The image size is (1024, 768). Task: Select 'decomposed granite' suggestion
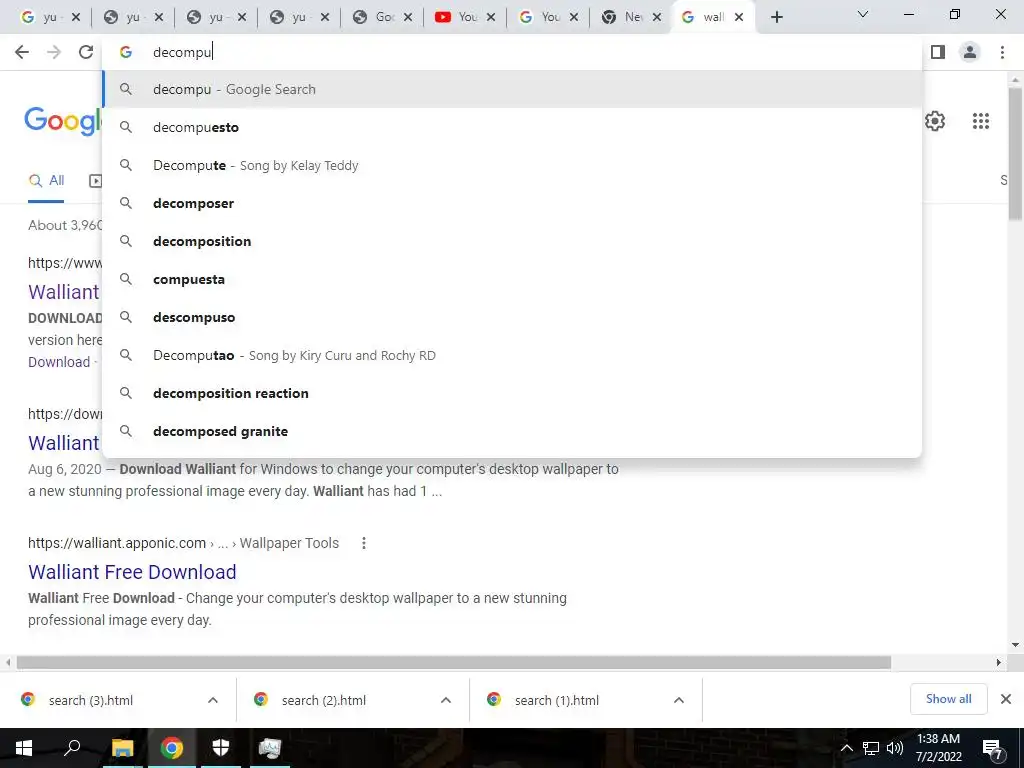pyautogui.click(x=513, y=431)
